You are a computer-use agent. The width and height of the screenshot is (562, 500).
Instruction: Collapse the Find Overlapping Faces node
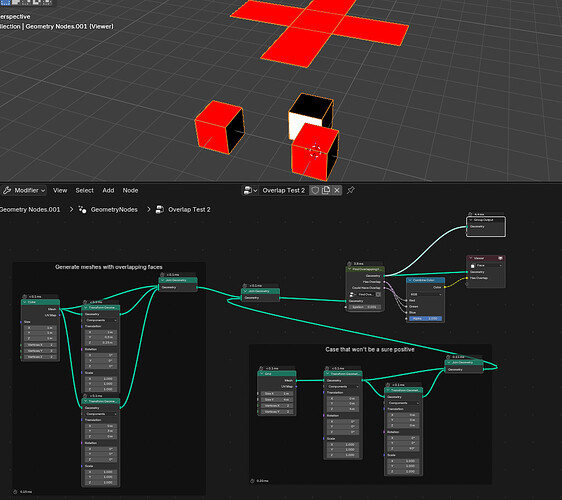pyautogui.click(x=349, y=269)
